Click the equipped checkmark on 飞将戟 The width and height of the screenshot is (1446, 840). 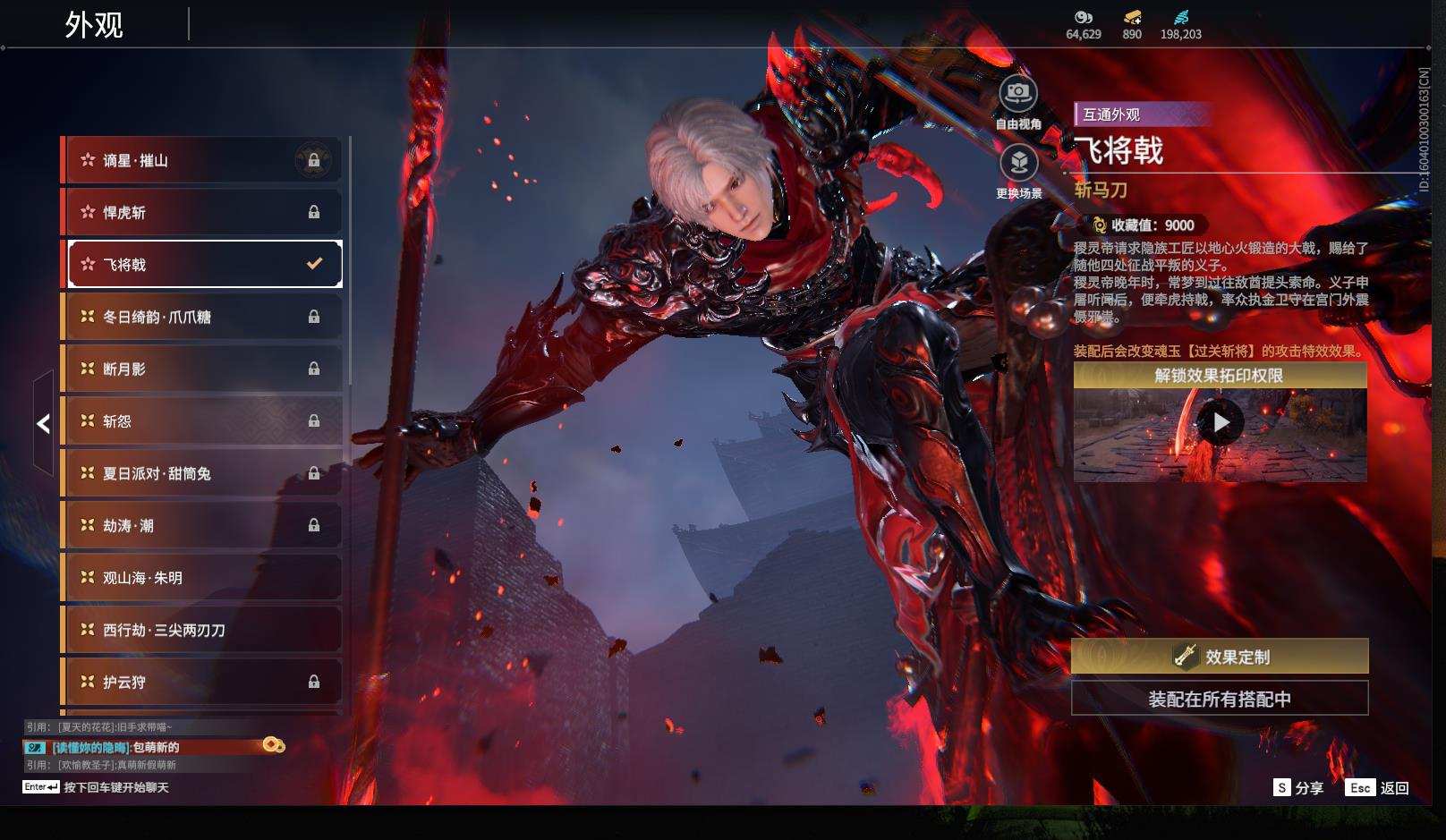click(314, 263)
